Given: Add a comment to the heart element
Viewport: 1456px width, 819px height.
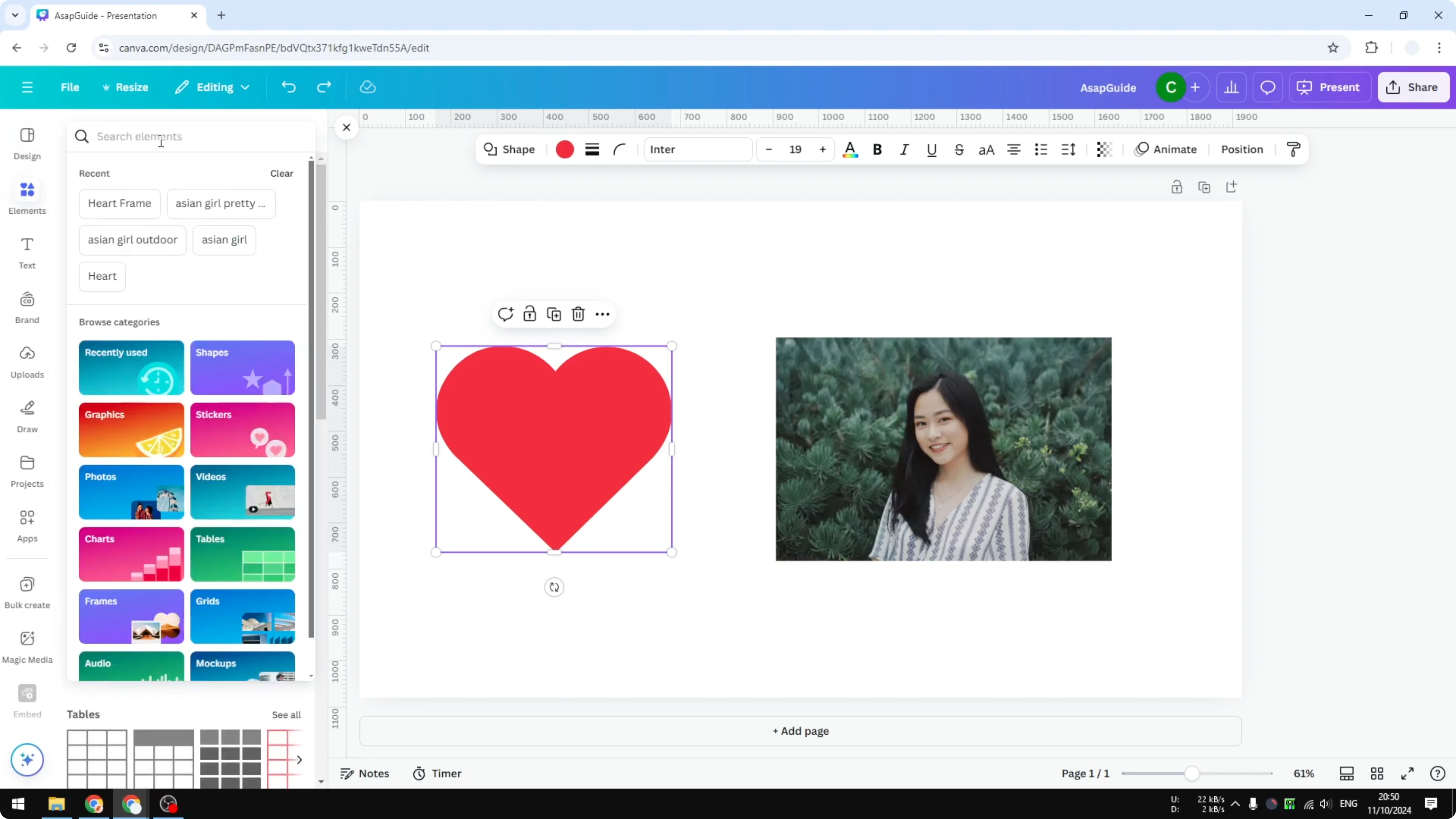Looking at the screenshot, I should point(505,314).
